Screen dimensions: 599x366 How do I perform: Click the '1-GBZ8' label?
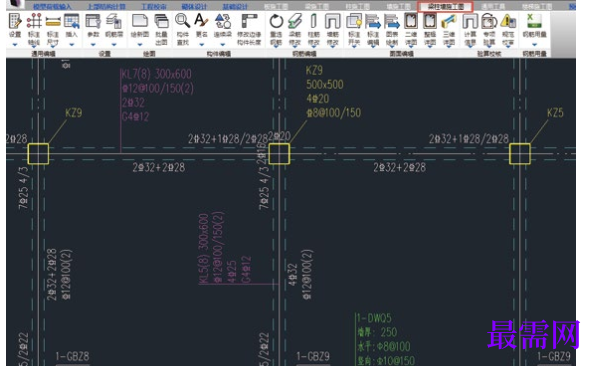click(x=73, y=356)
